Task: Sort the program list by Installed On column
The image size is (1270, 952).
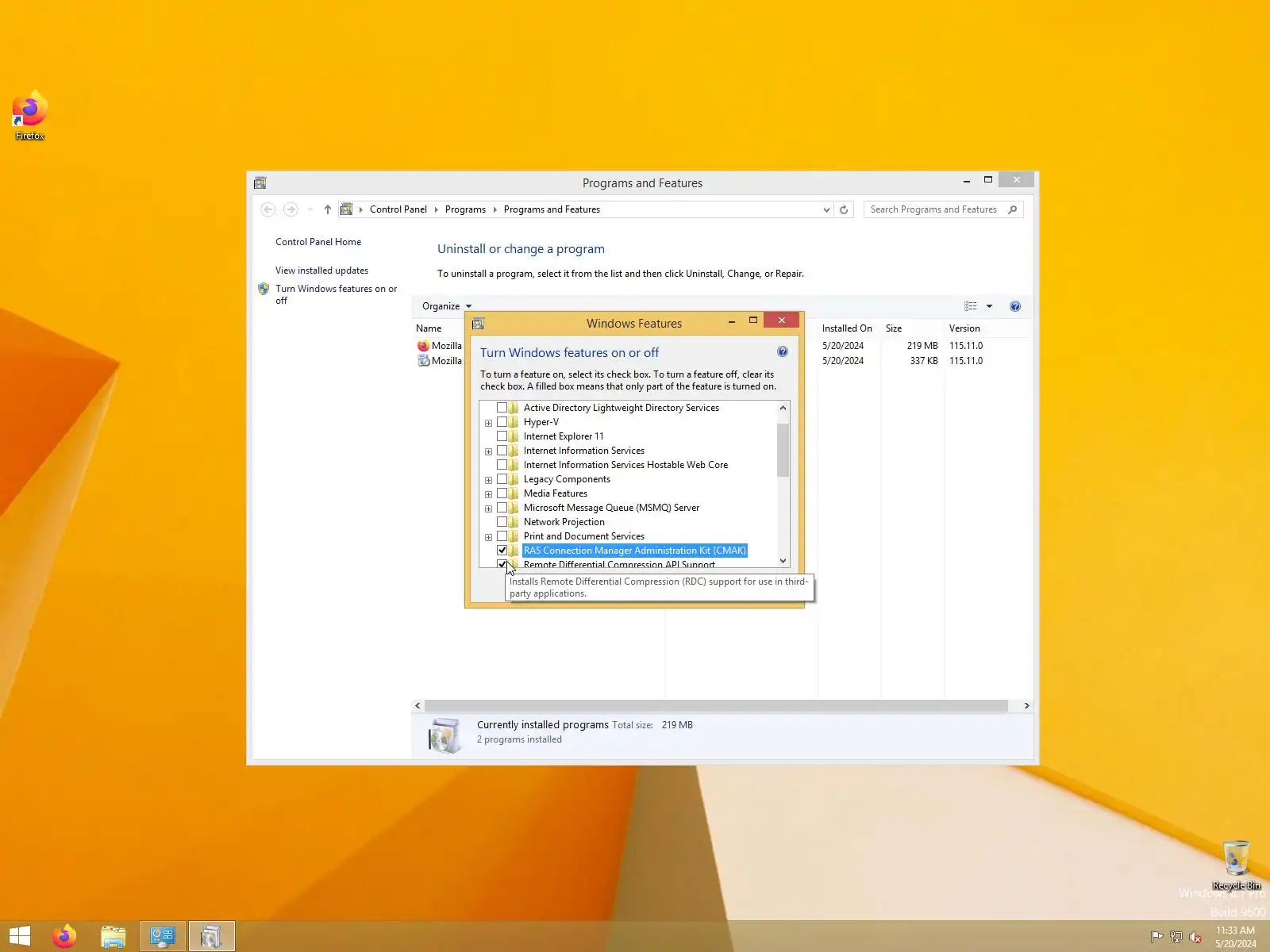Action: pos(849,328)
